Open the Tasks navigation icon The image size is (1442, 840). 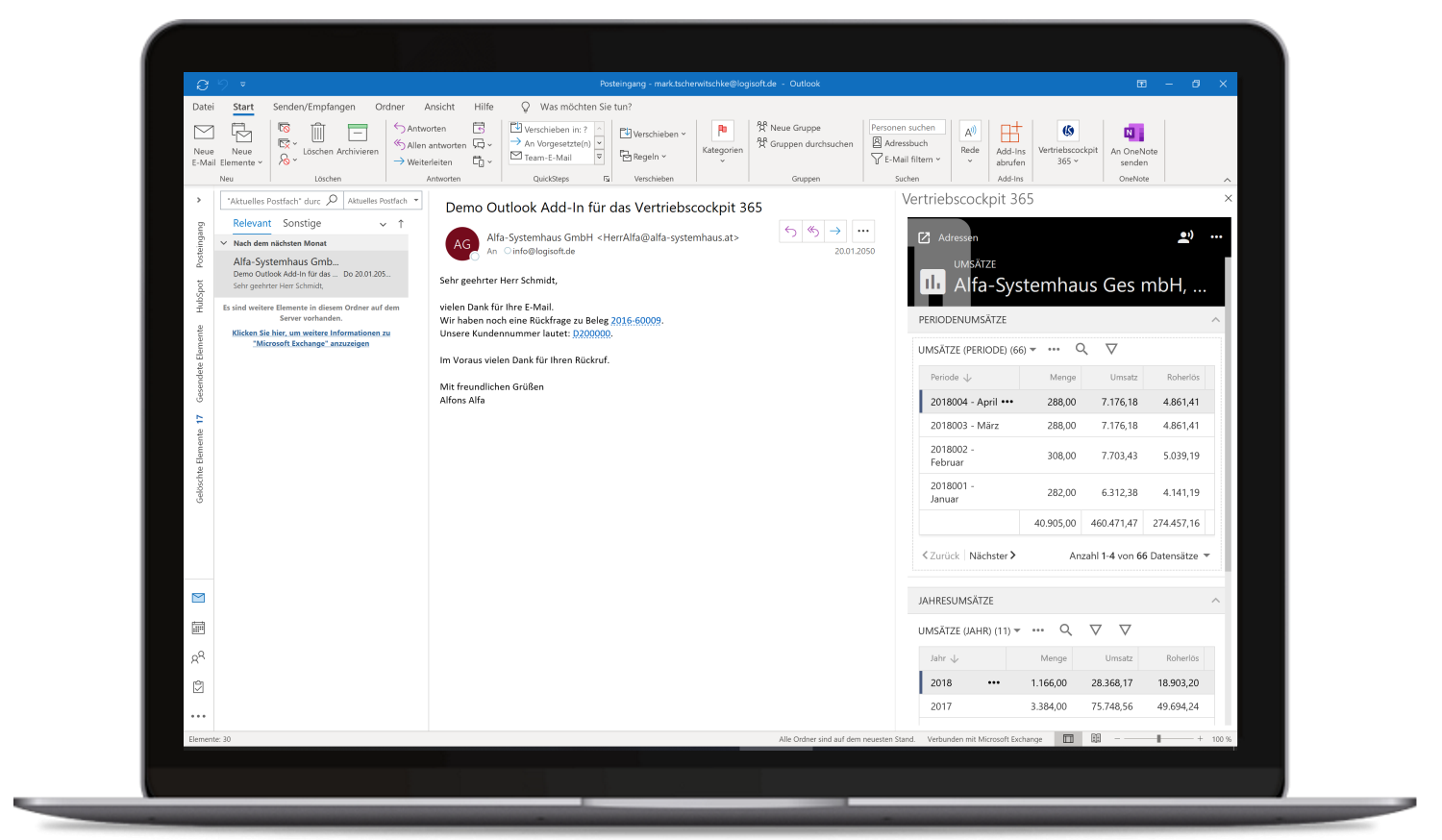pyautogui.click(x=198, y=687)
